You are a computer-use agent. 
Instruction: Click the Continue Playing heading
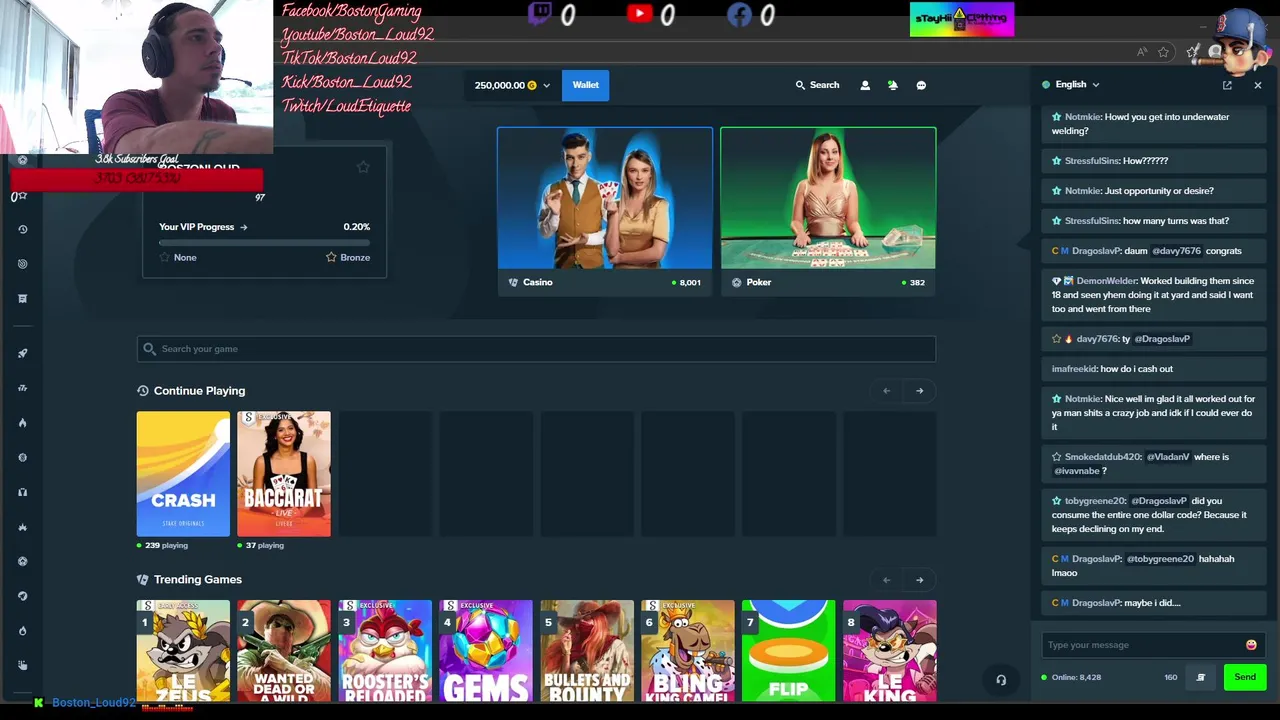coord(199,391)
